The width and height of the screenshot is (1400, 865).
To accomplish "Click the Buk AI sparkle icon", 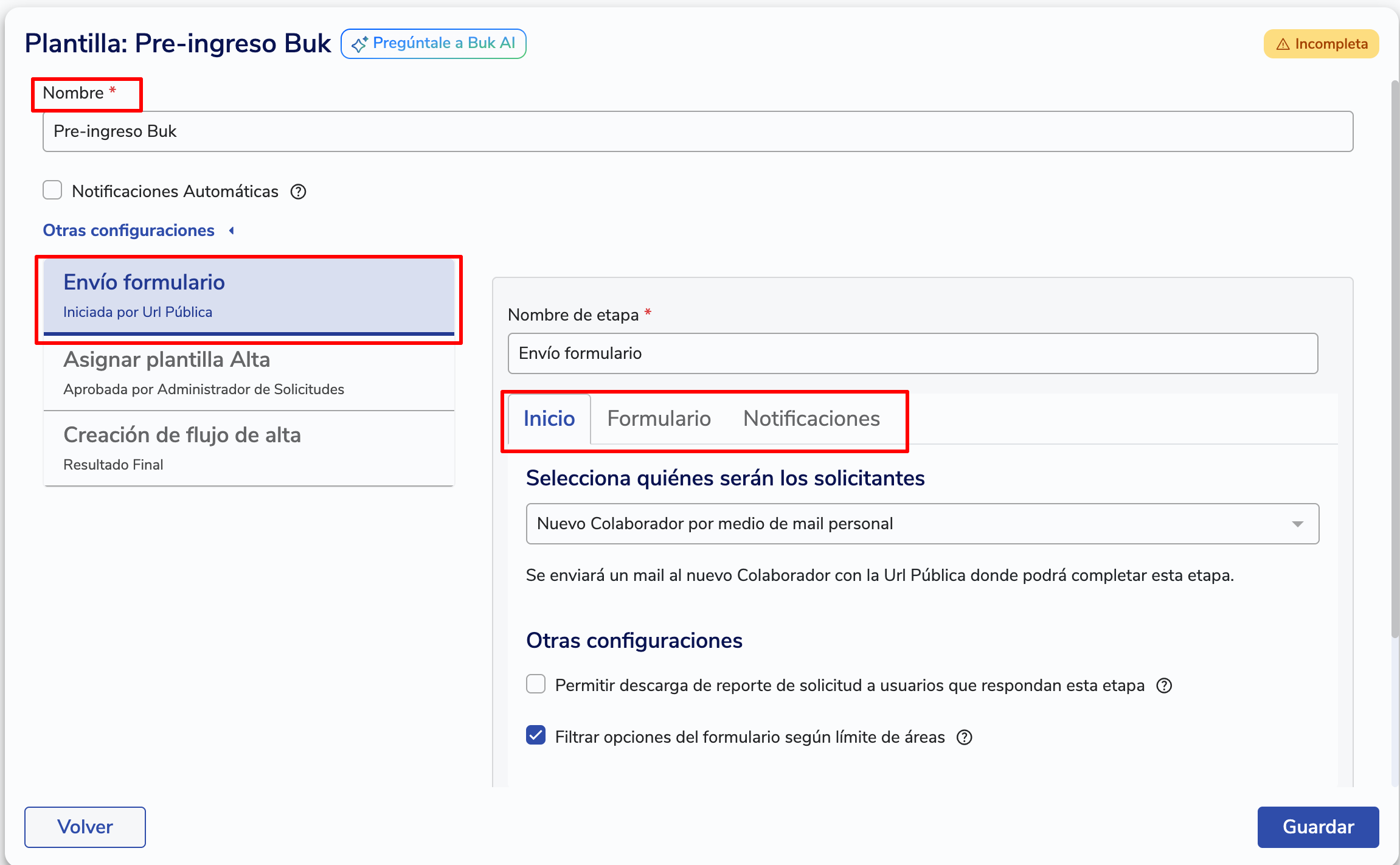I will [359, 44].
